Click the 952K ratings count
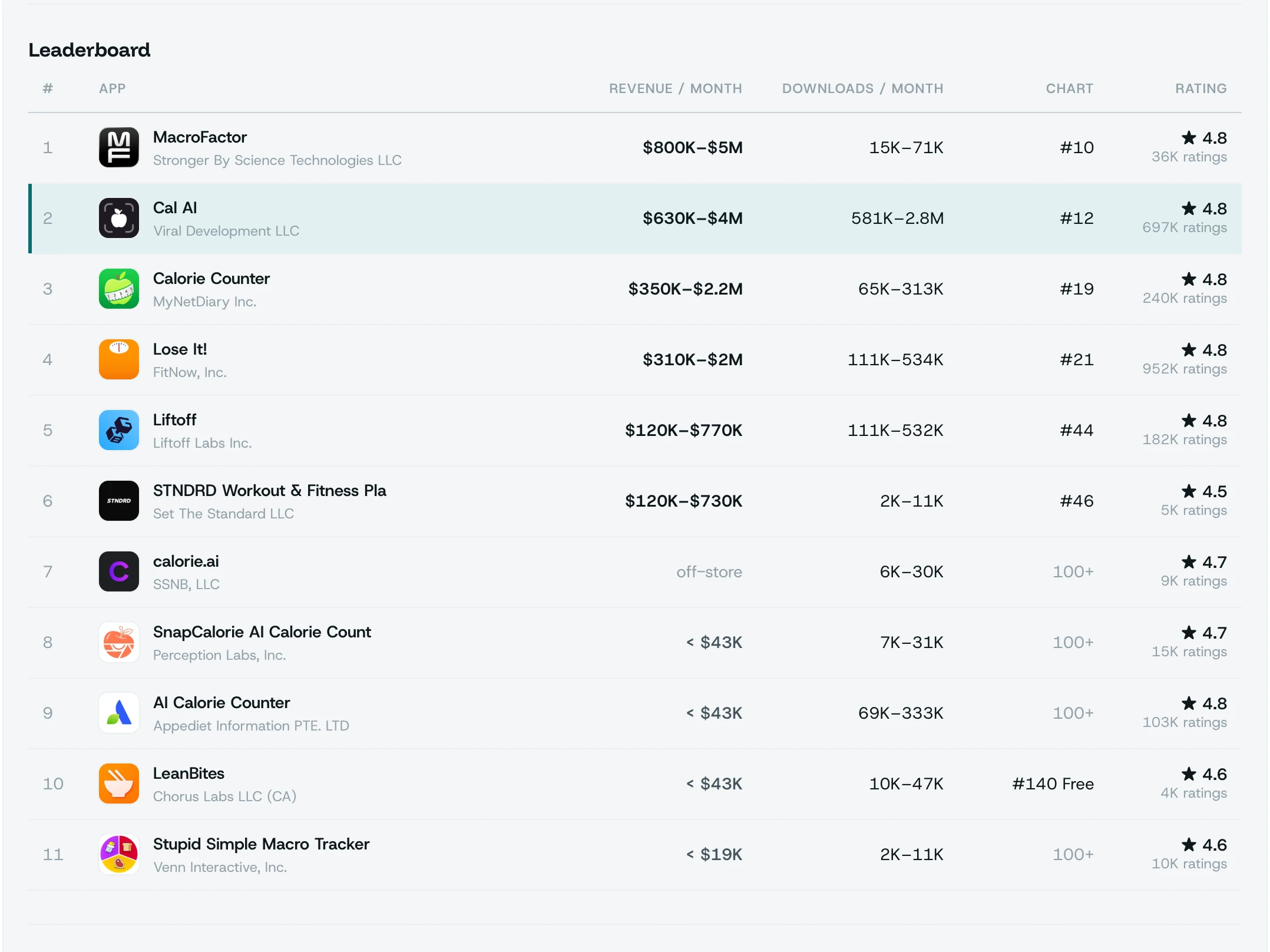 pos(1185,369)
